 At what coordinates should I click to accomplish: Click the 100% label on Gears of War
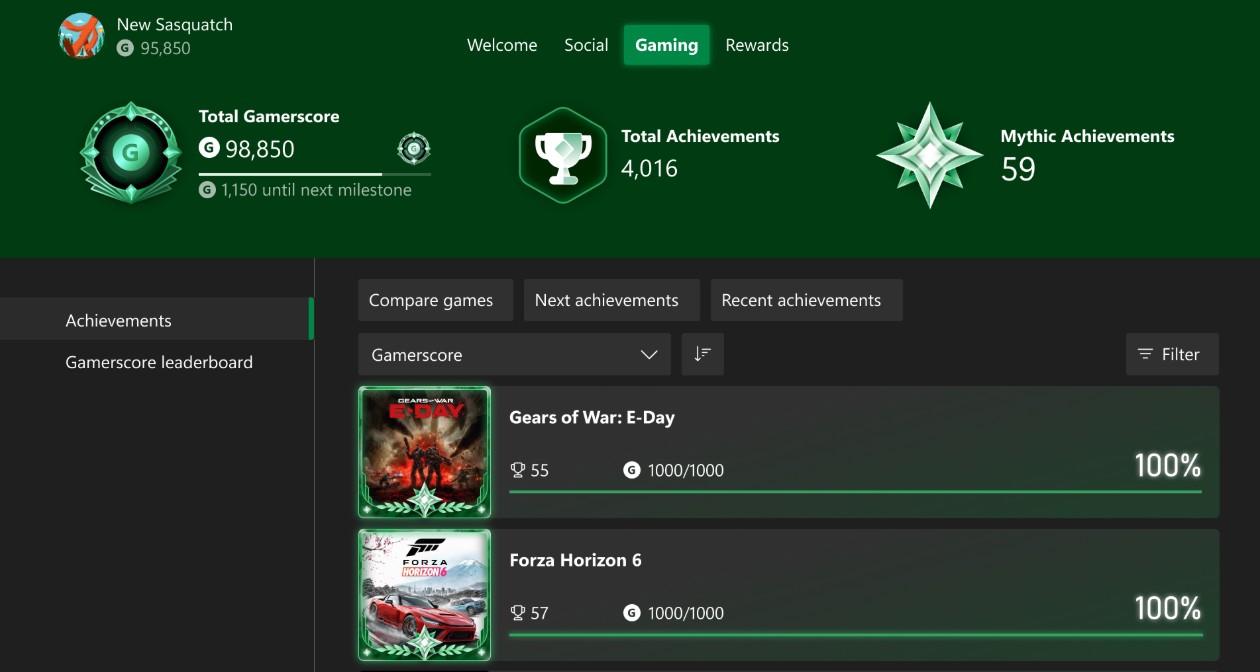click(1168, 465)
